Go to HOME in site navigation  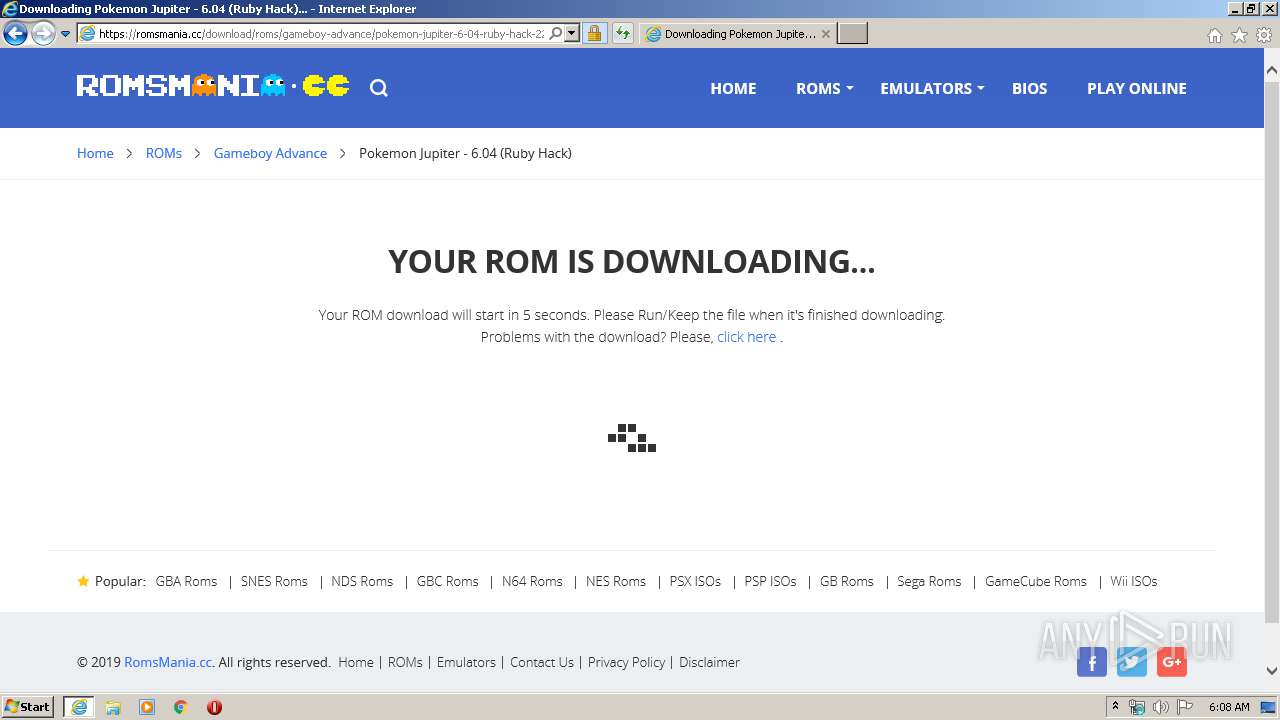[x=733, y=88]
